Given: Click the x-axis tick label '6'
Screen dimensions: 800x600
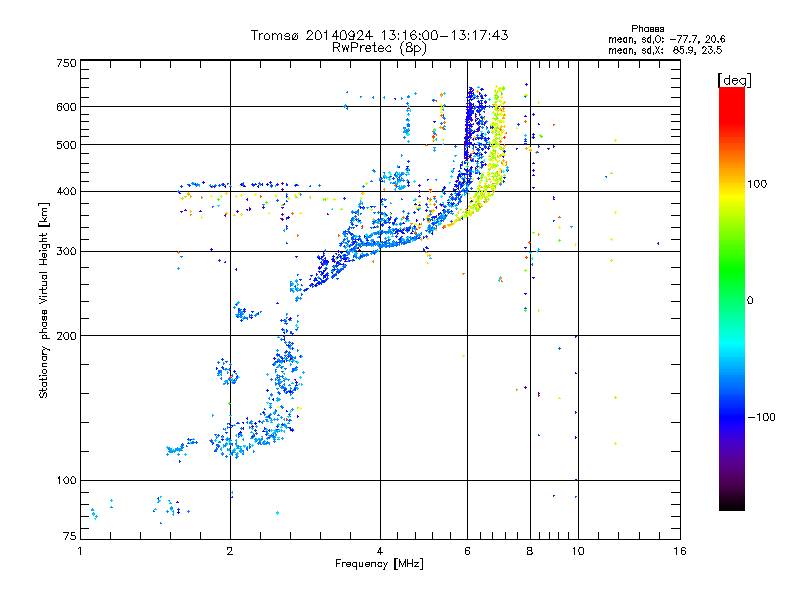Looking at the screenshot, I should click(x=467, y=551).
